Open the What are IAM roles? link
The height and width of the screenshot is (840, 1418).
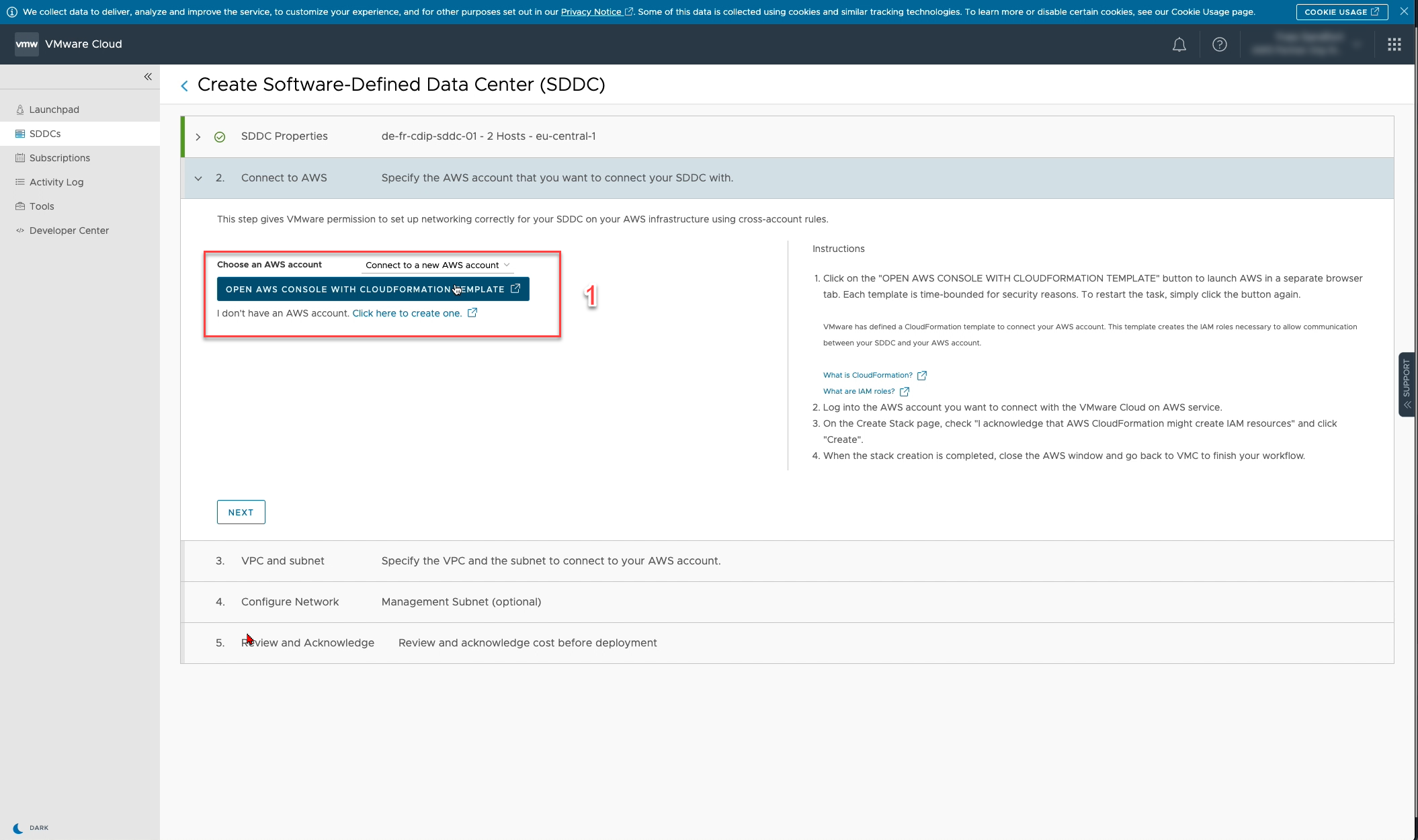(859, 391)
